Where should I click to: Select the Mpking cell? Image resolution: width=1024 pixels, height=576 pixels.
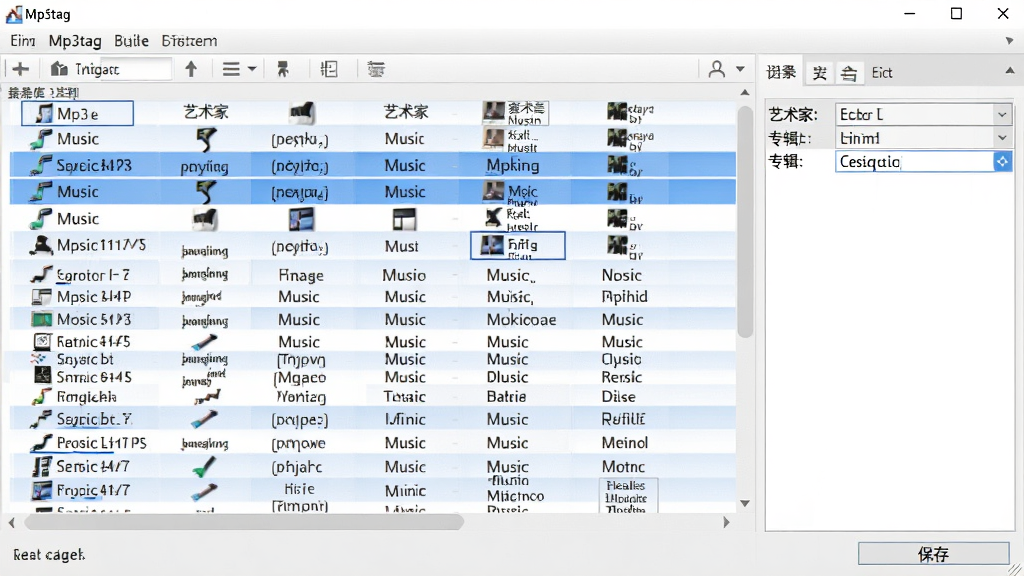point(513,165)
